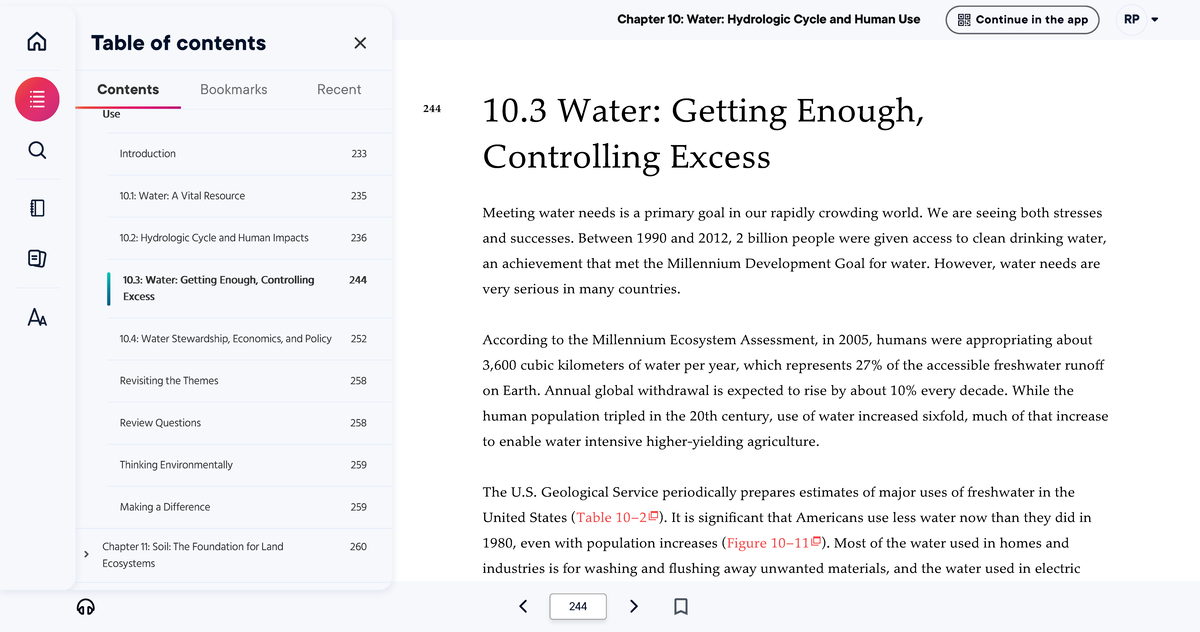The width and height of the screenshot is (1200, 632).
Task: Expand Chapter 11: Soil: The Foundation for Land Ecosystems
Action: coord(86,552)
